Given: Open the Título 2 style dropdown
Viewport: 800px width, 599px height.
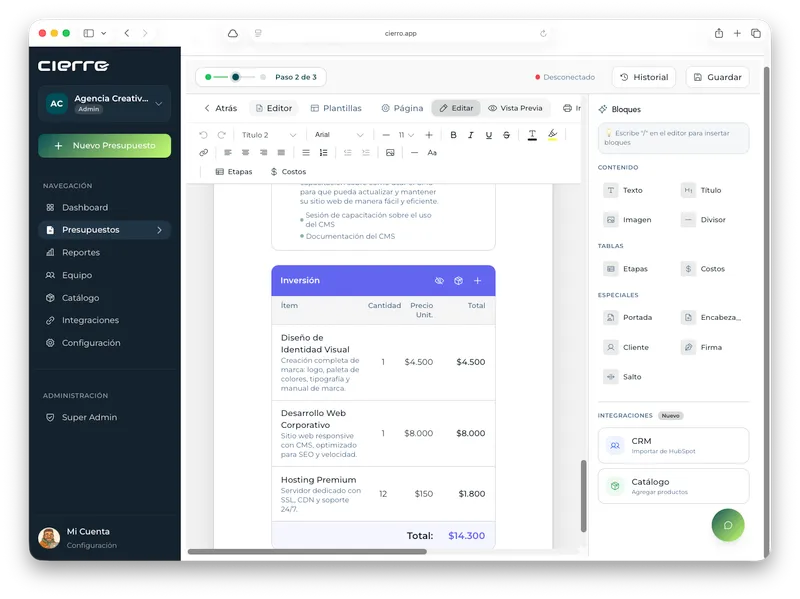Looking at the screenshot, I should 269,135.
